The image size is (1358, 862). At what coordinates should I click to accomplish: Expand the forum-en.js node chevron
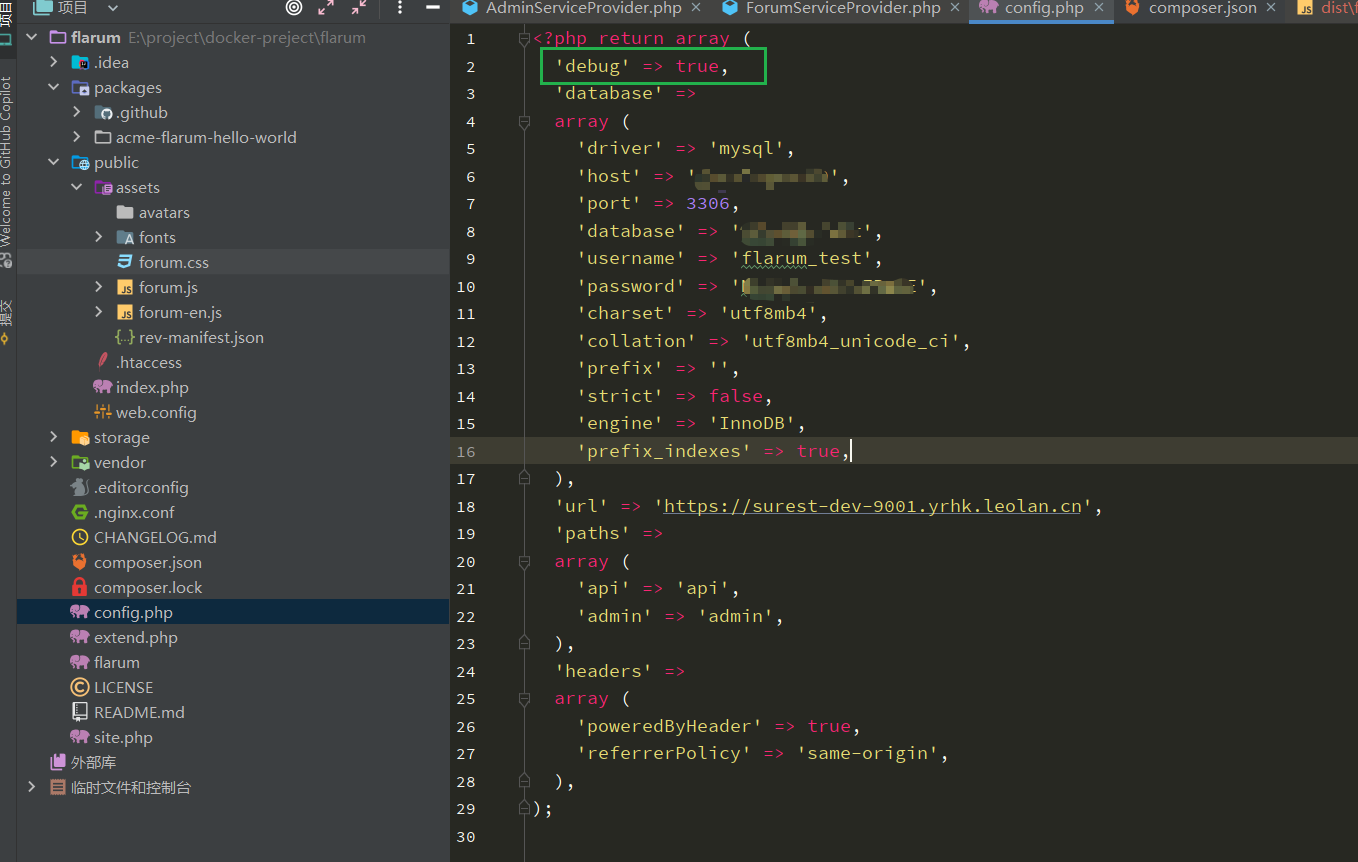[99, 312]
